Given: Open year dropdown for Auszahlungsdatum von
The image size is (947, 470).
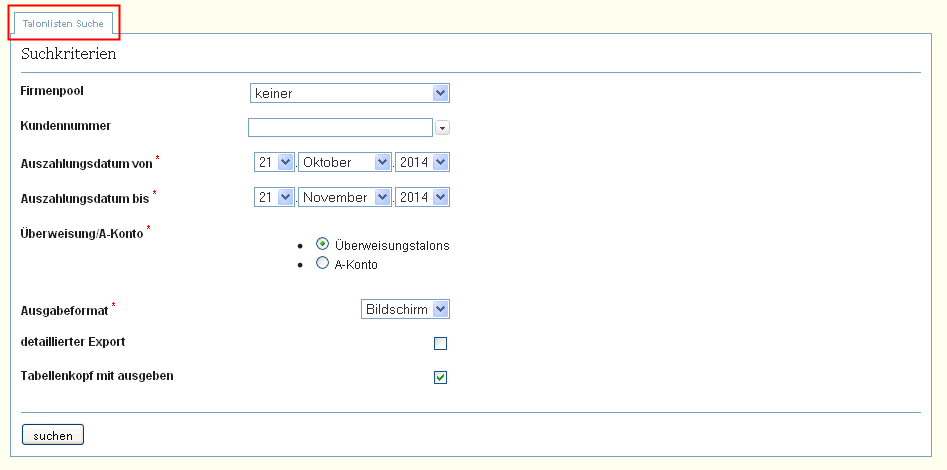Looking at the screenshot, I should 422,162.
